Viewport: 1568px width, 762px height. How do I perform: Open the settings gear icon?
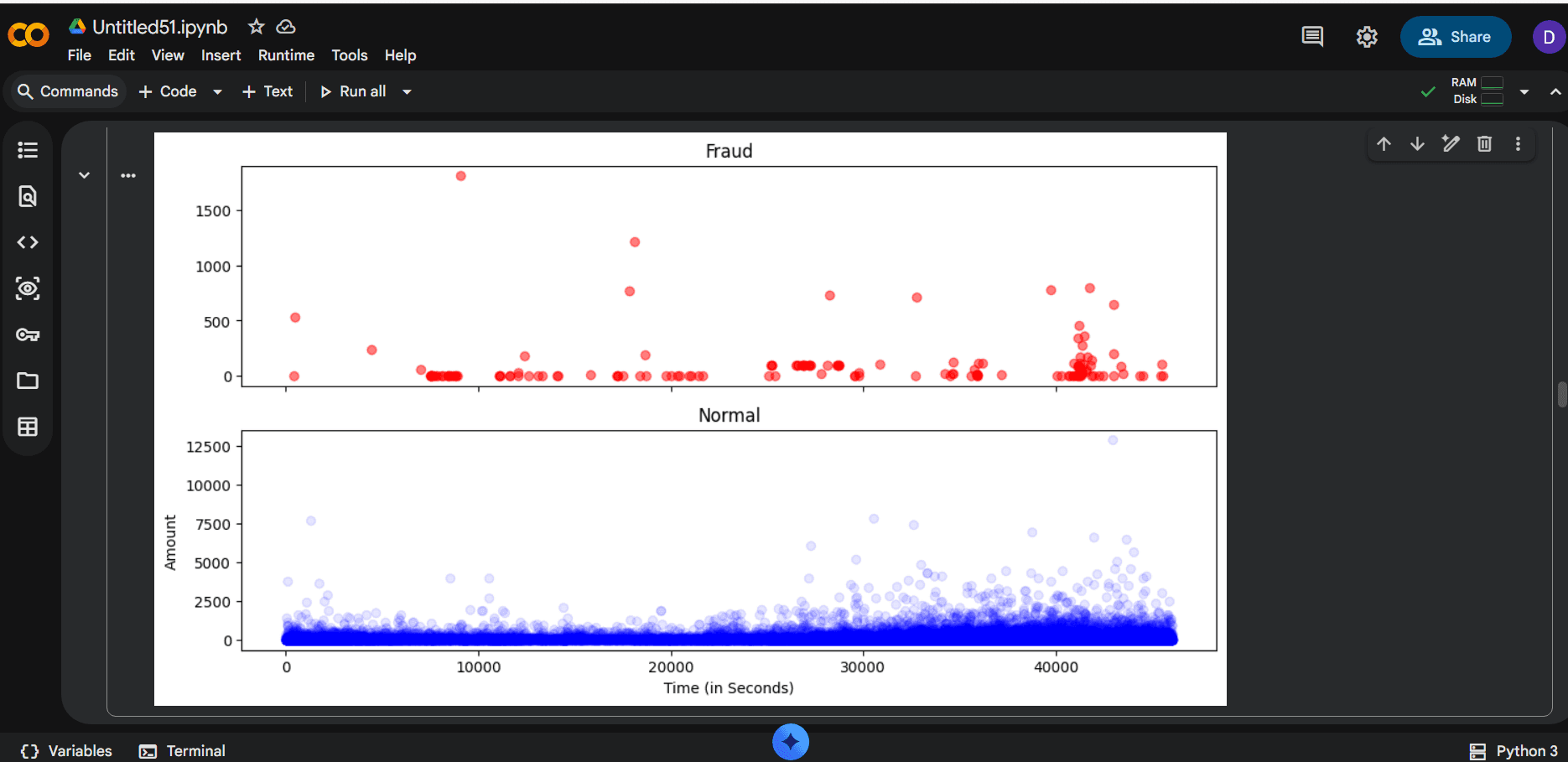tap(1367, 37)
